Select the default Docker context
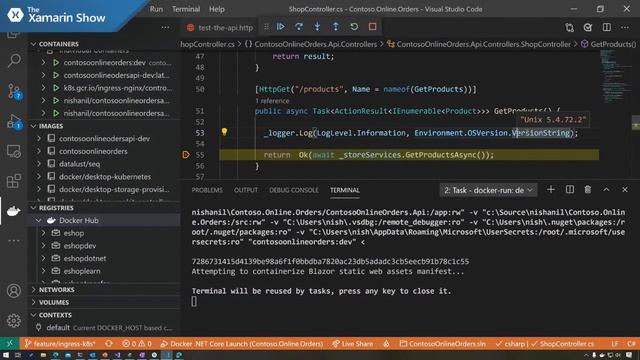Image resolution: width=640 pixels, height=360 pixels. click(x=104, y=327)
